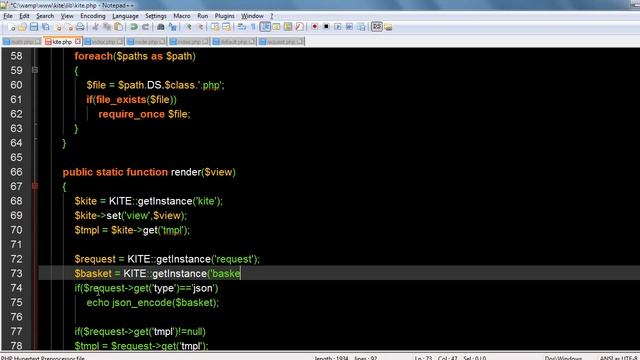The width and height of the screenshot is (640, 360).
Task: Click 'file_exists' on line 61
Action: (x=121, y=100)
